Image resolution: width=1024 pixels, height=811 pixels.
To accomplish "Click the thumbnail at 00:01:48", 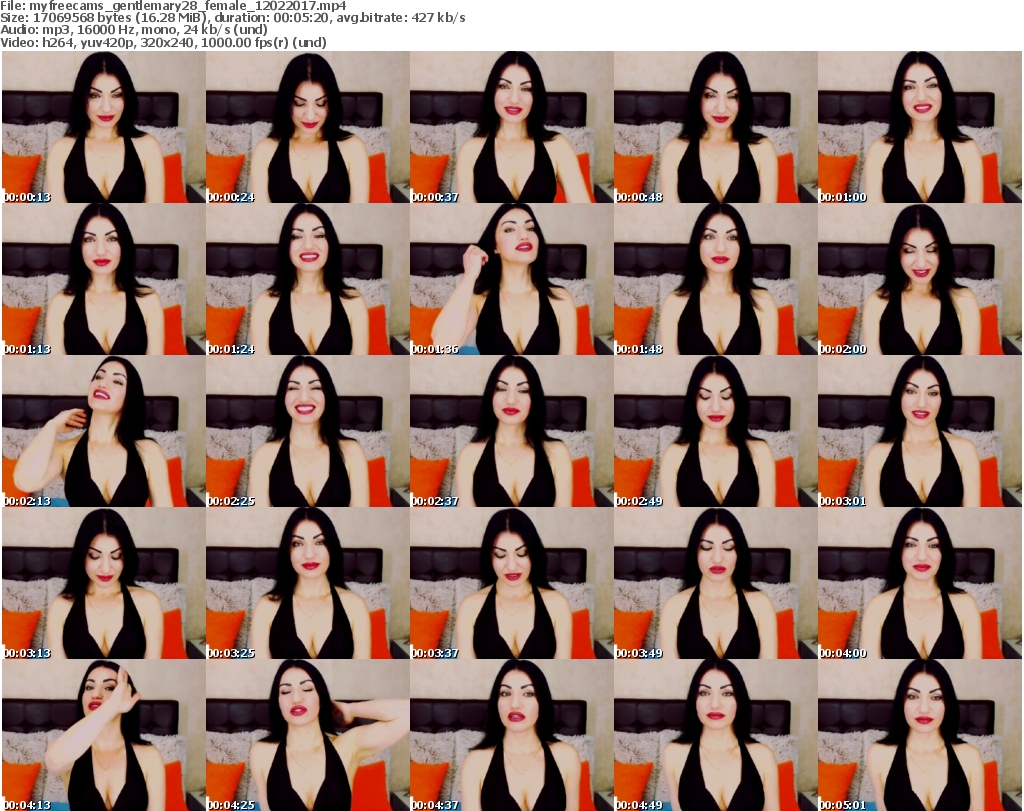I will 715,279.
